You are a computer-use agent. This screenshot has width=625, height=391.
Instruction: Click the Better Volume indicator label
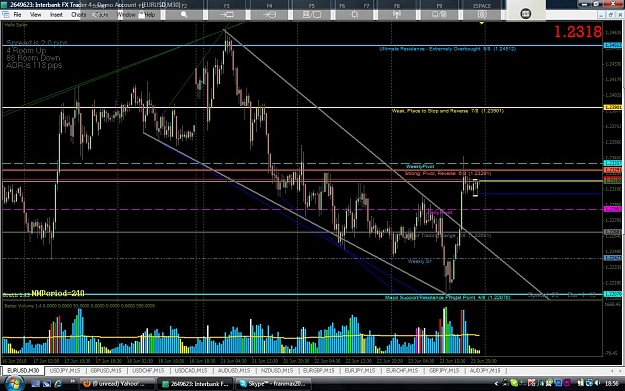coord(79,306)
